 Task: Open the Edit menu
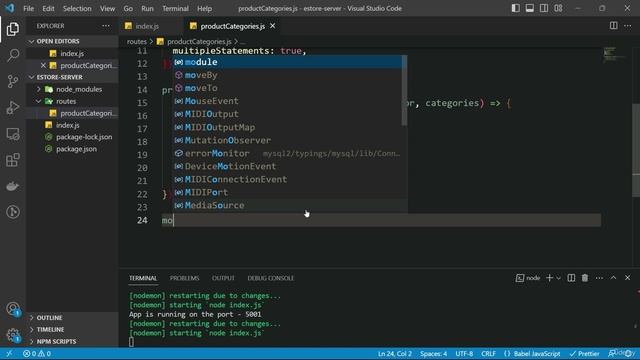click(48, 8)
